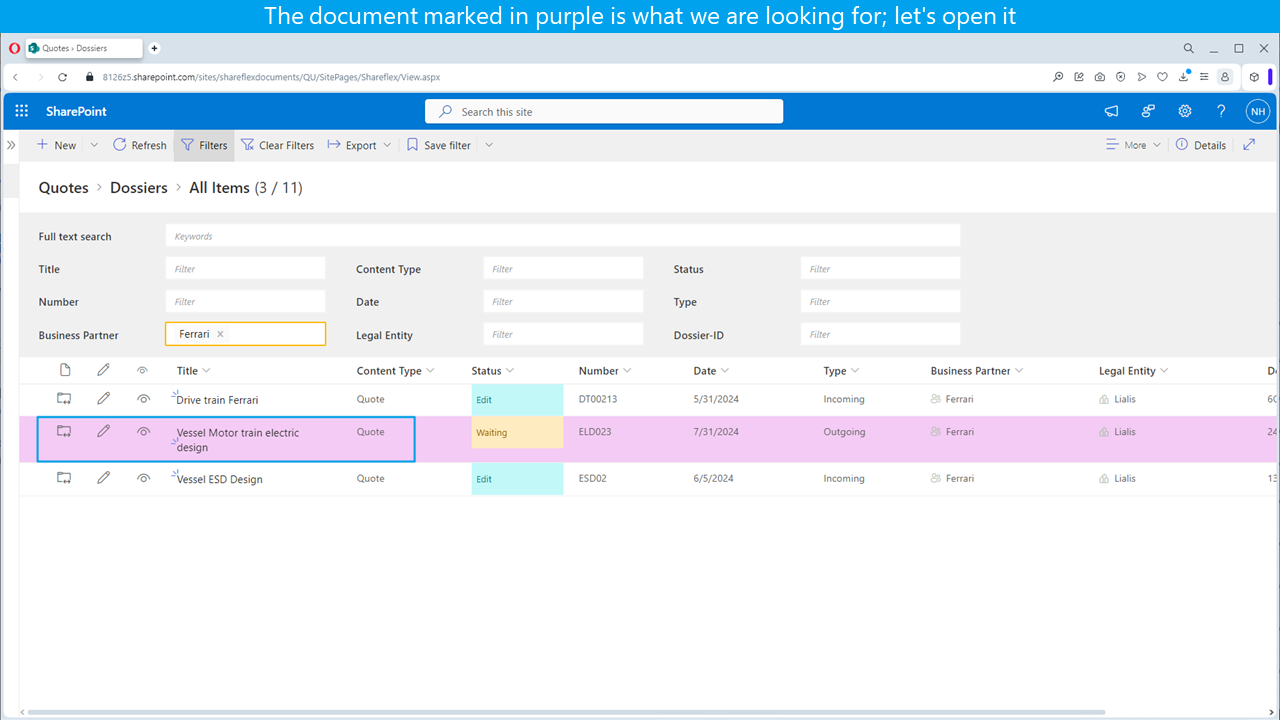Click the Full text search Keywords field
1280x720 pixels.
click(563, 236)
